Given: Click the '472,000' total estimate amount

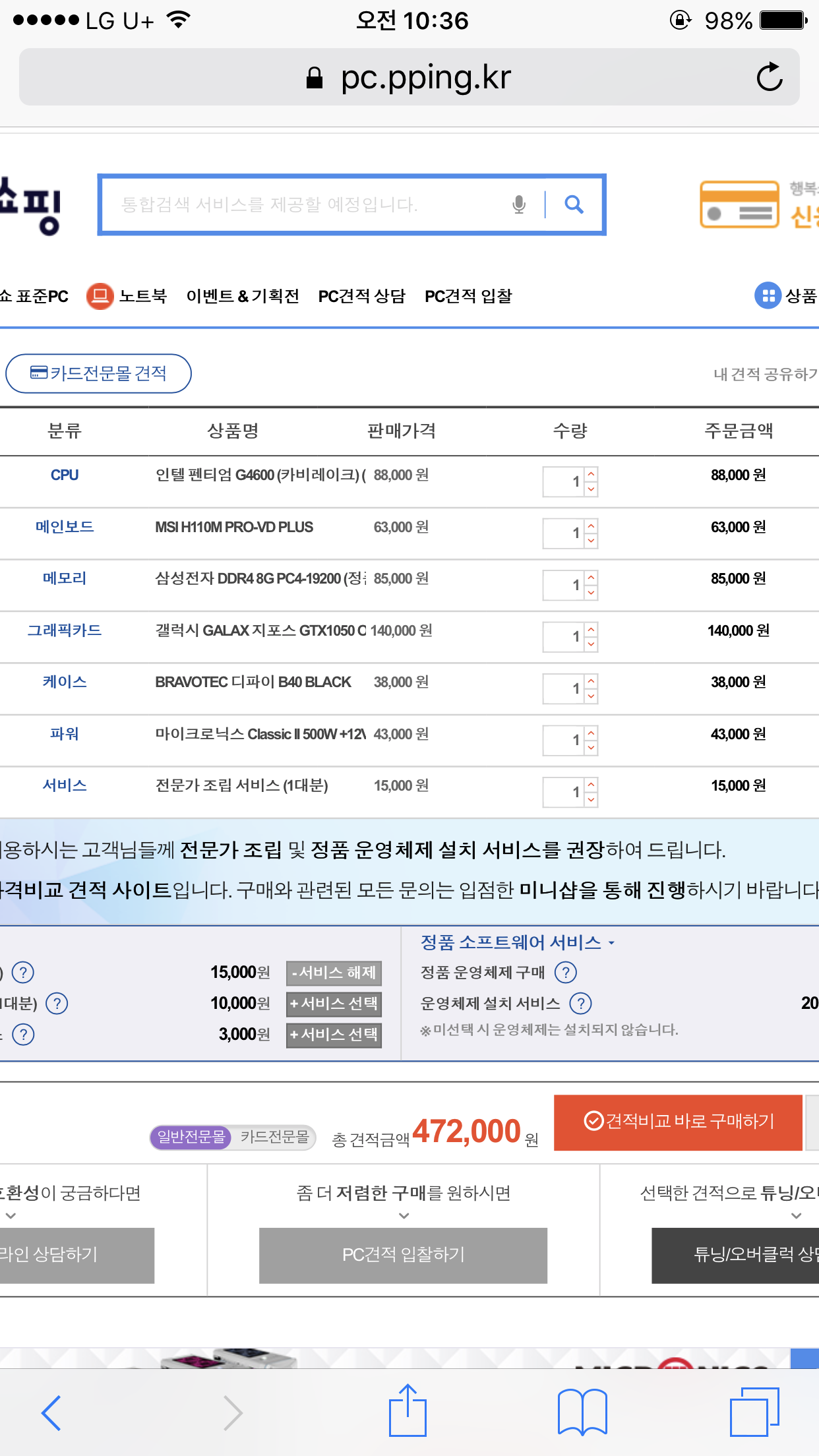Looking at the screenshot, I should point(467,1132).
